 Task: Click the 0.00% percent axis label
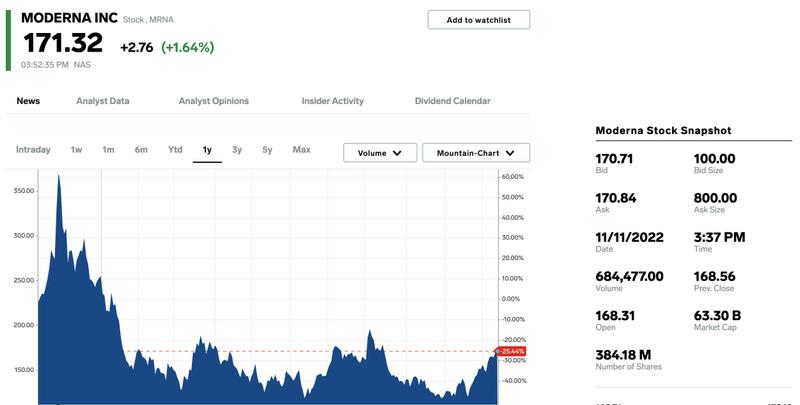pyautogui.click(x=511, y=299)
